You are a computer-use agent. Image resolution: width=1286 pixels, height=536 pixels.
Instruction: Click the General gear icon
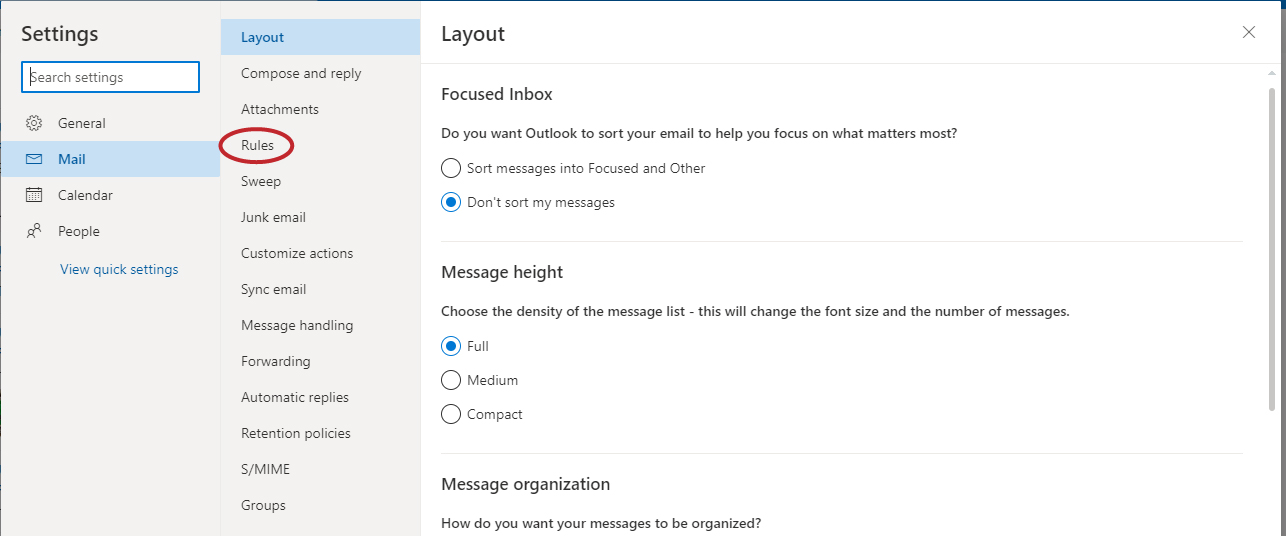click(34, 123)
